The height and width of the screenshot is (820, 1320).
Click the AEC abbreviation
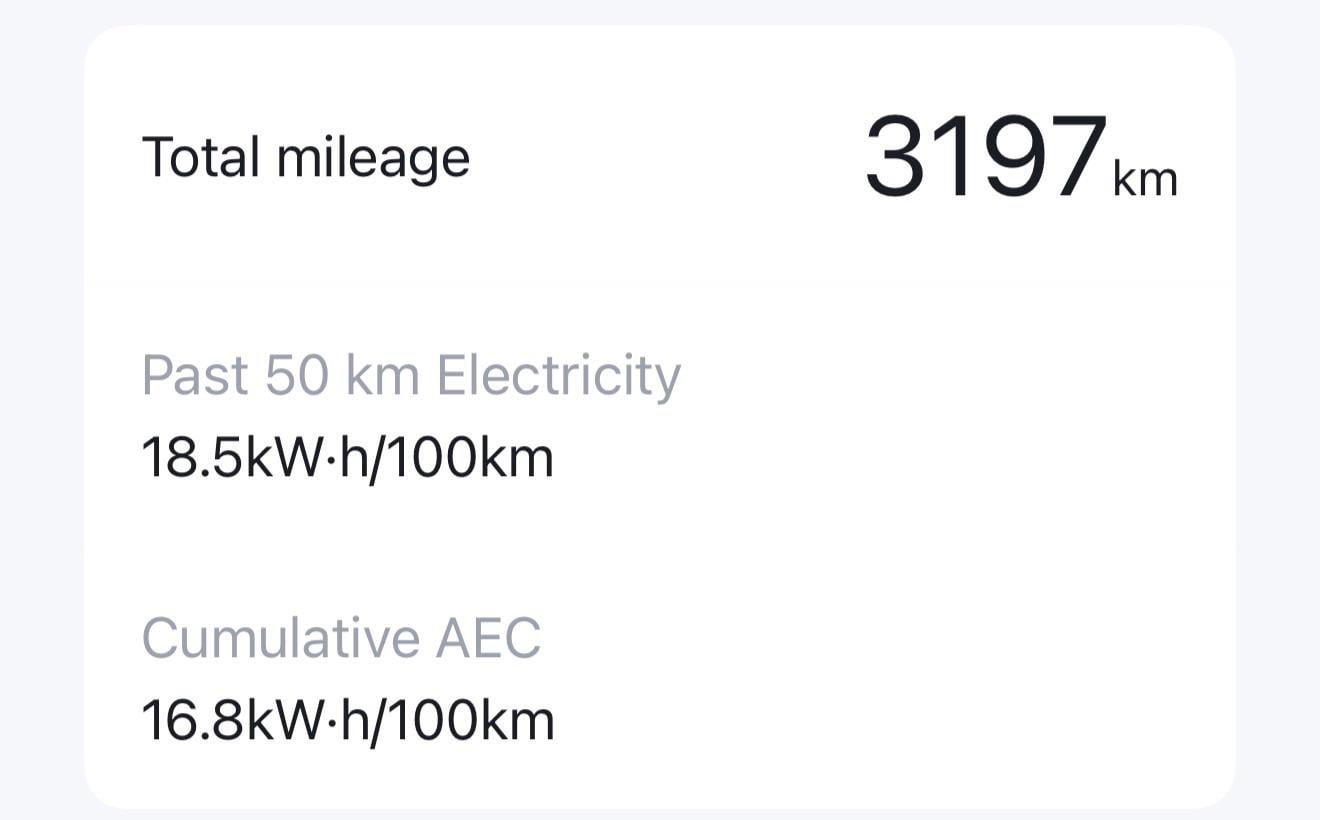point(488,638)
